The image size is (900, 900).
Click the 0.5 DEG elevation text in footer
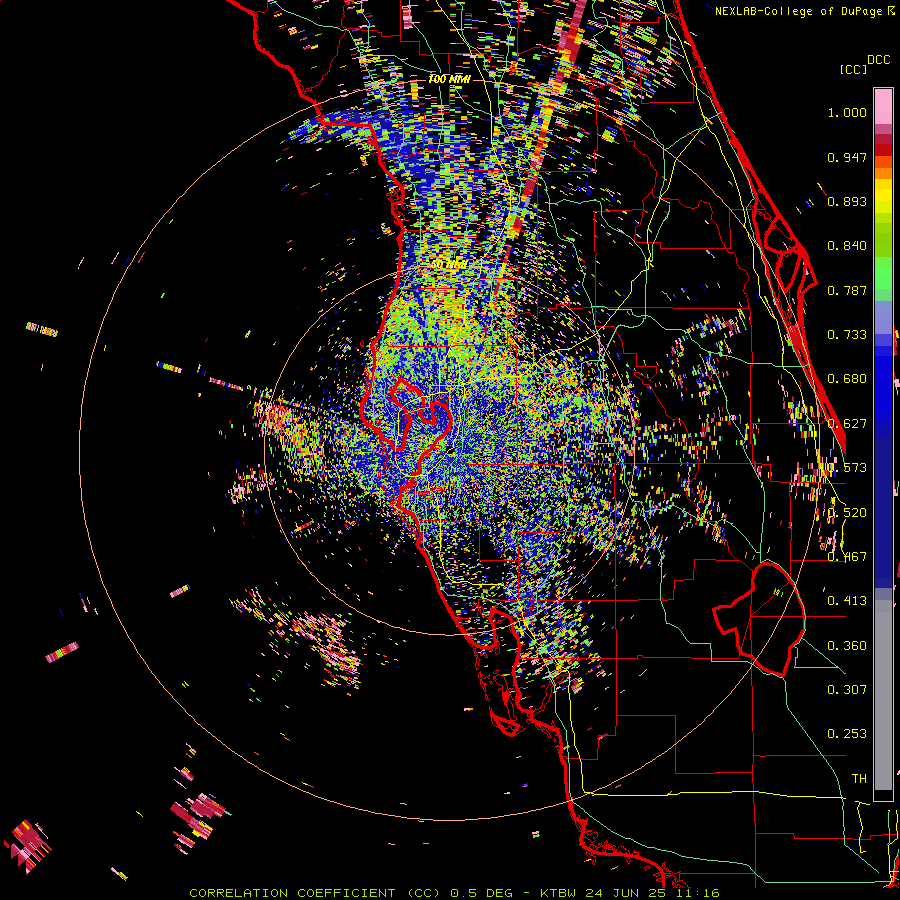[481, 893]
